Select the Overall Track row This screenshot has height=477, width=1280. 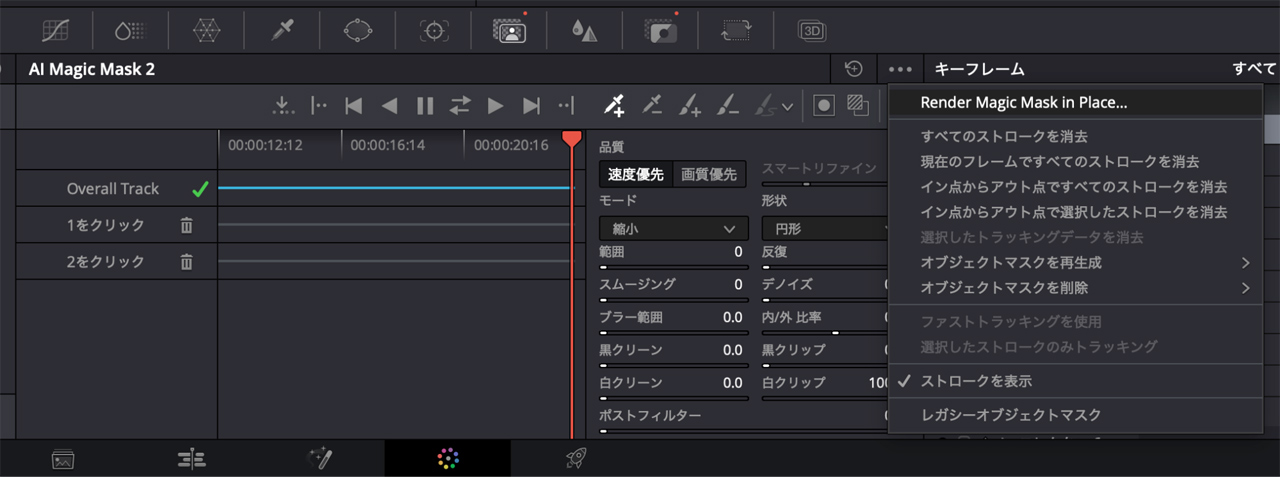[116, 188]
